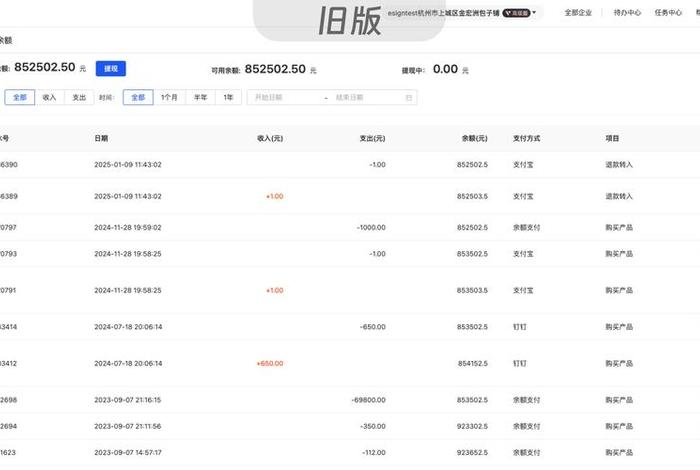Image resolution: width=700 pixels, height=470 pixels.
Task: Click the -350.00 expense amount
Action: click(373, 427)
